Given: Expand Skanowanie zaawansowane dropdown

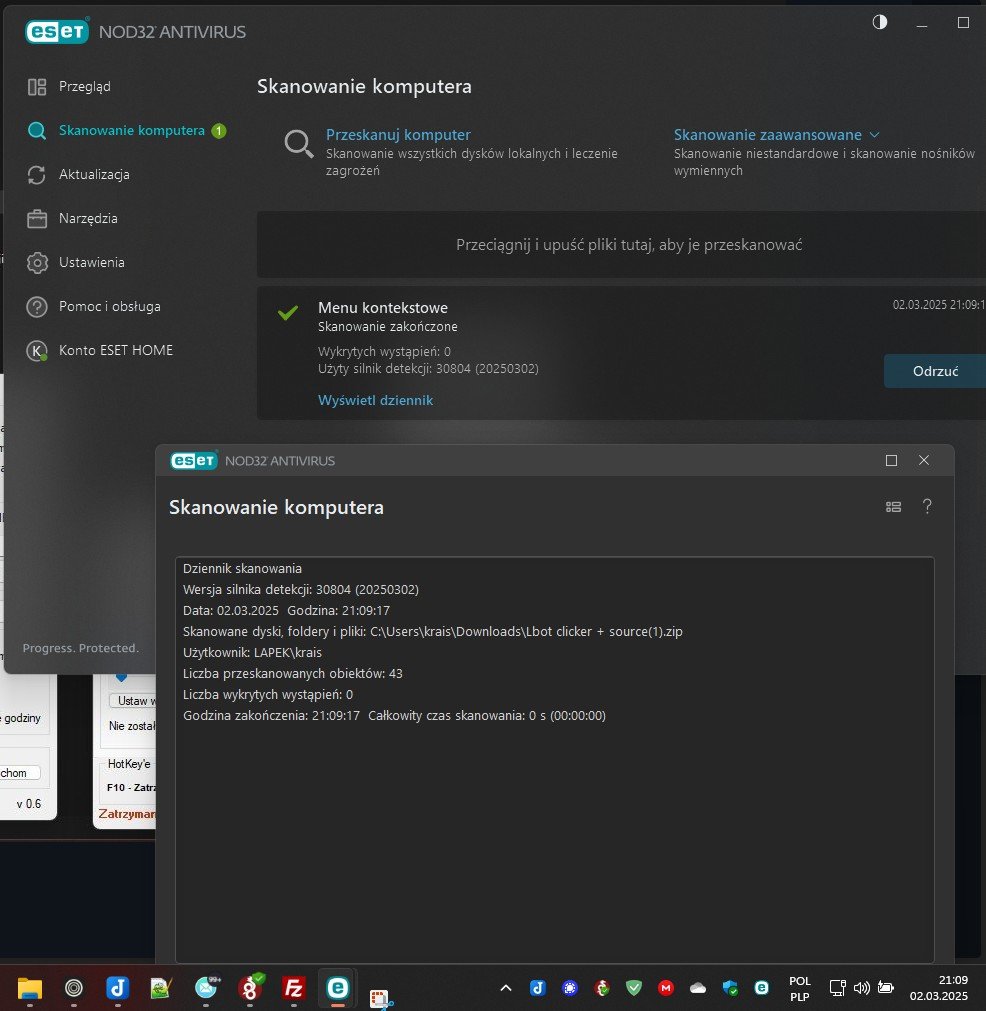Looking at the screenshot, I should coord(776,135).
